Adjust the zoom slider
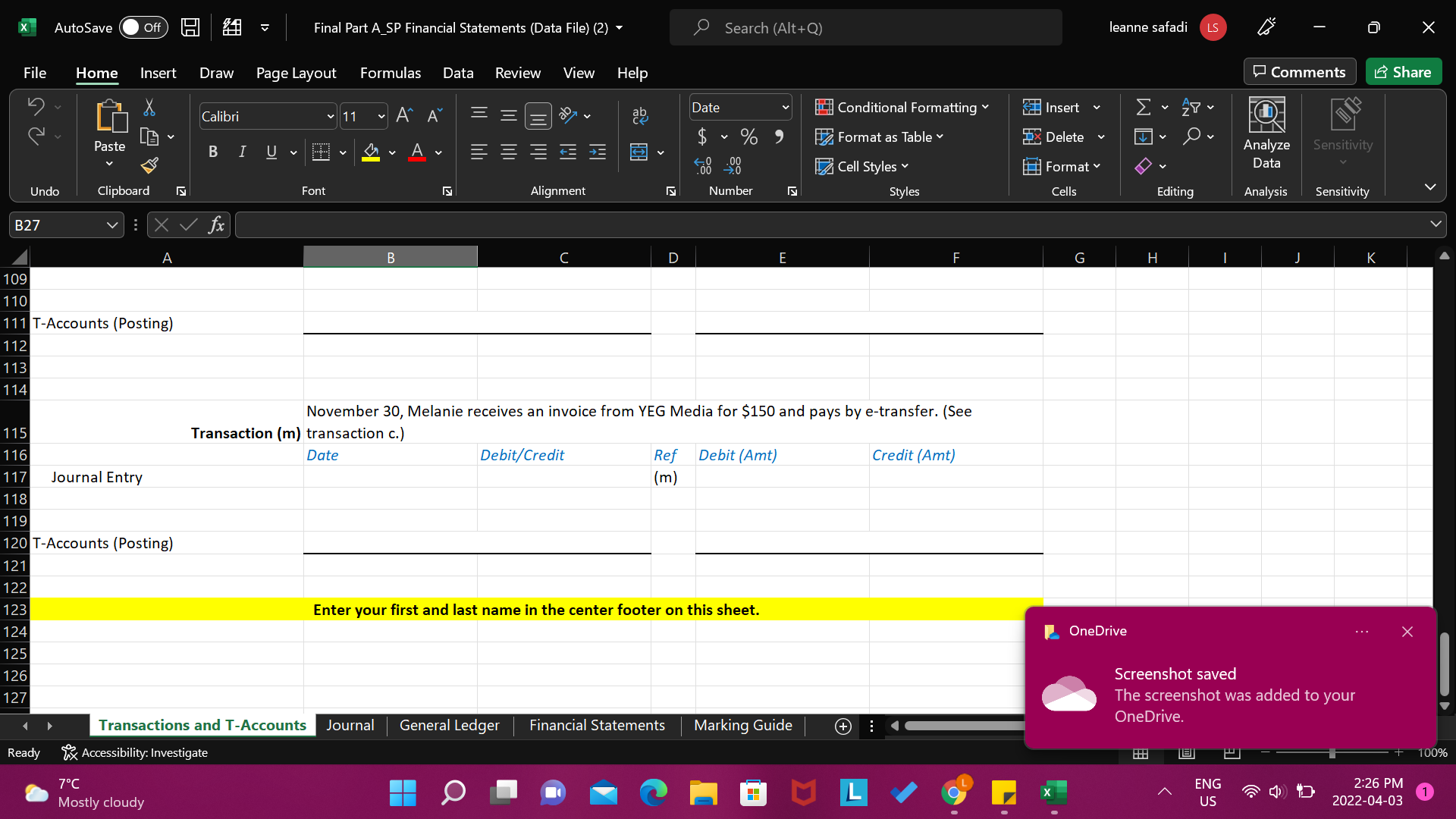 1331,752
